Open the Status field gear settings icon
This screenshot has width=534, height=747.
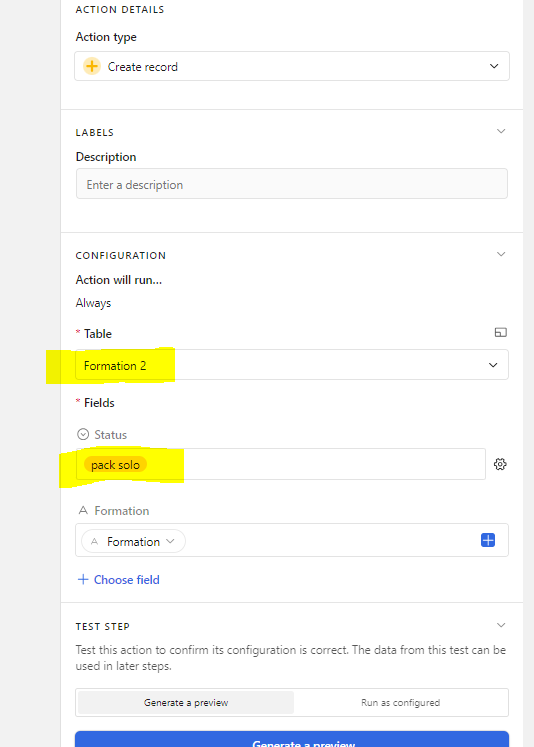click(x=500, y=464)
